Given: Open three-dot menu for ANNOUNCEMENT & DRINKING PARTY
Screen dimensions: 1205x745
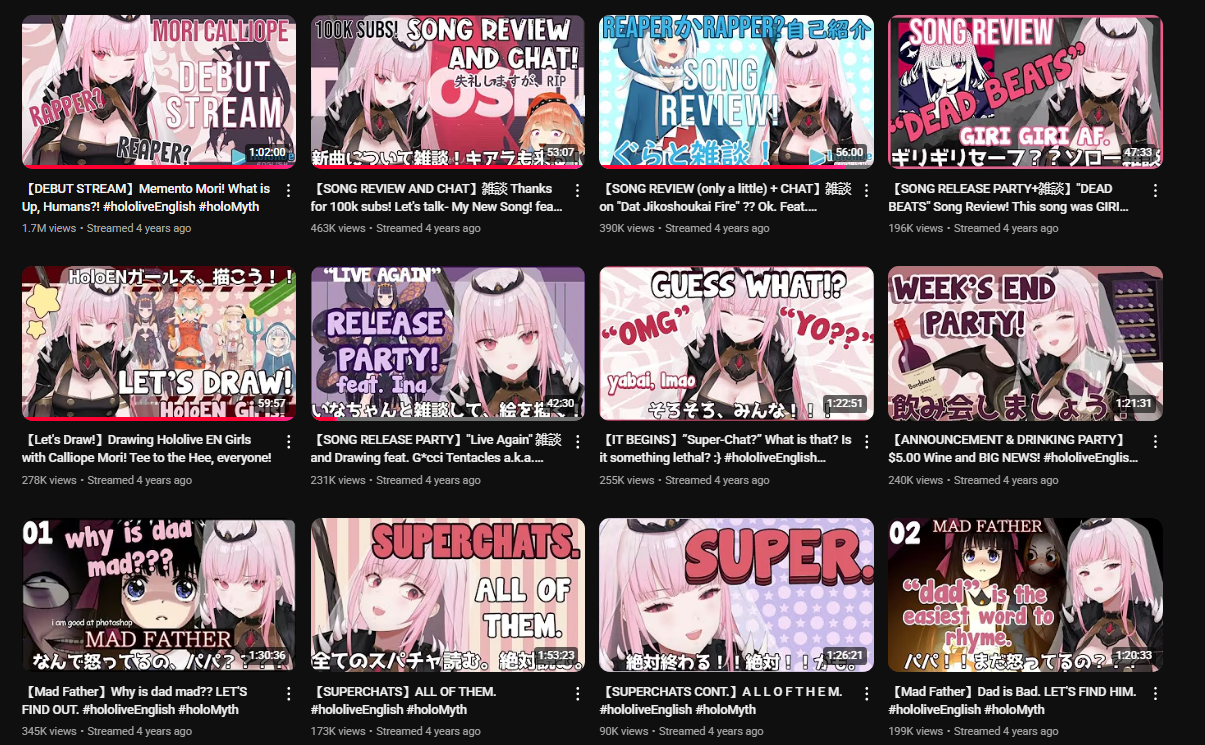Looking at the screenshot, I should click(x=1155, y=441).
